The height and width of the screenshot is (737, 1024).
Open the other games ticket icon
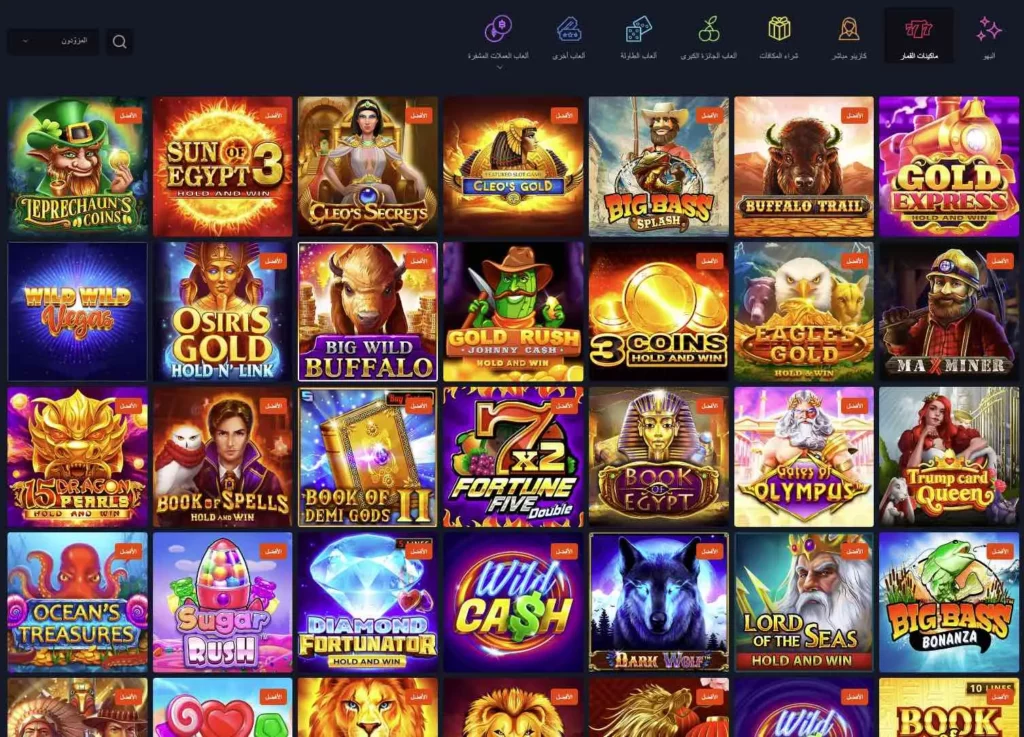[569, 29]
